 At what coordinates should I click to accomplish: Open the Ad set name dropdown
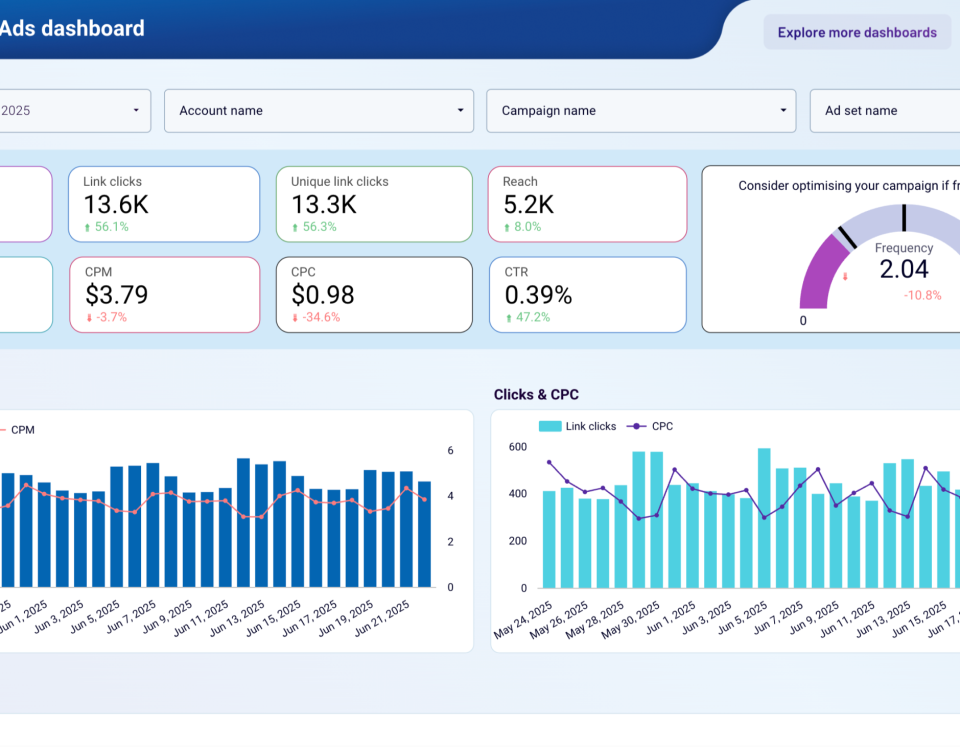point(885,111)
